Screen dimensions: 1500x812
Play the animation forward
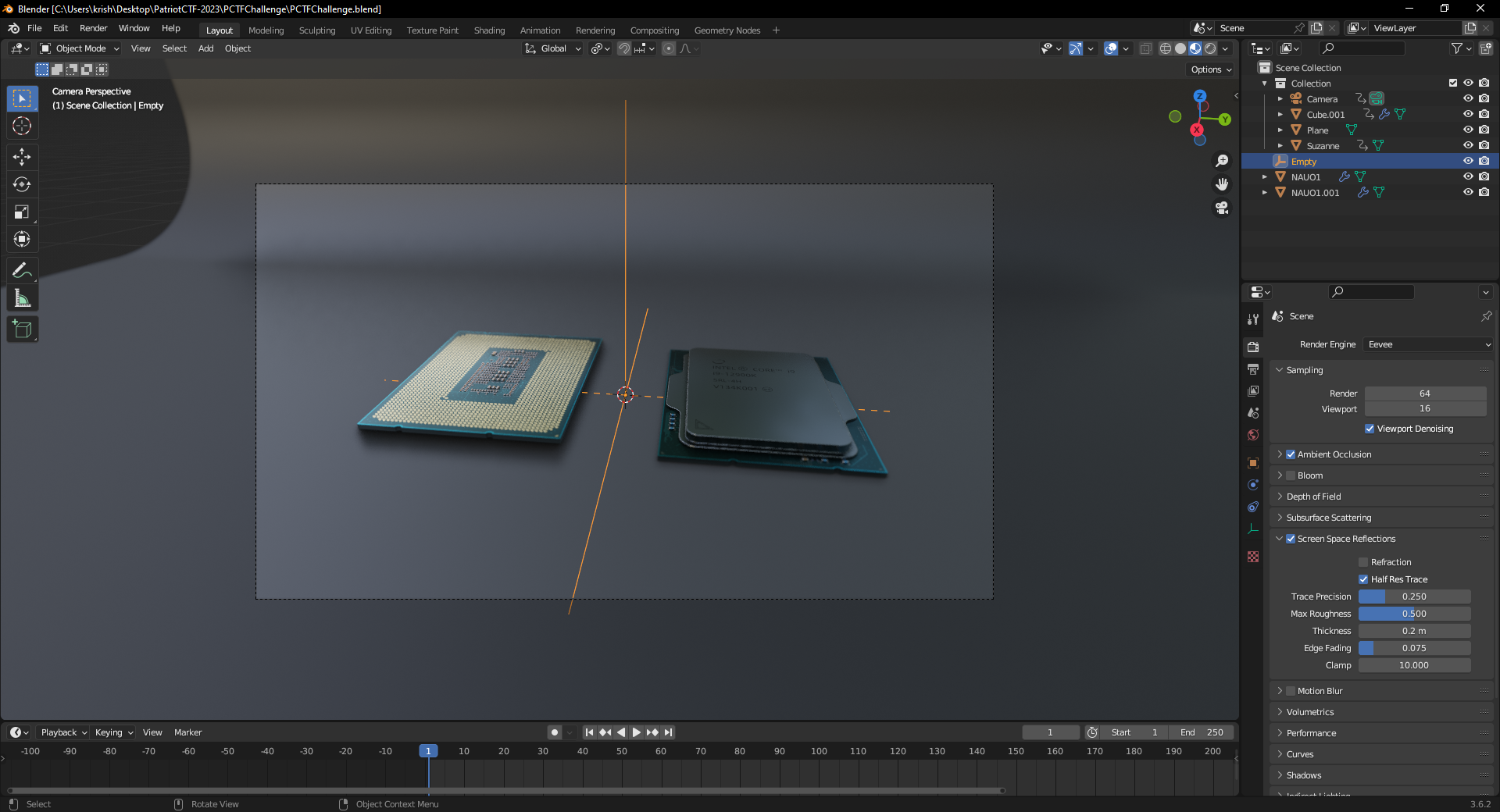pos(636,732)
